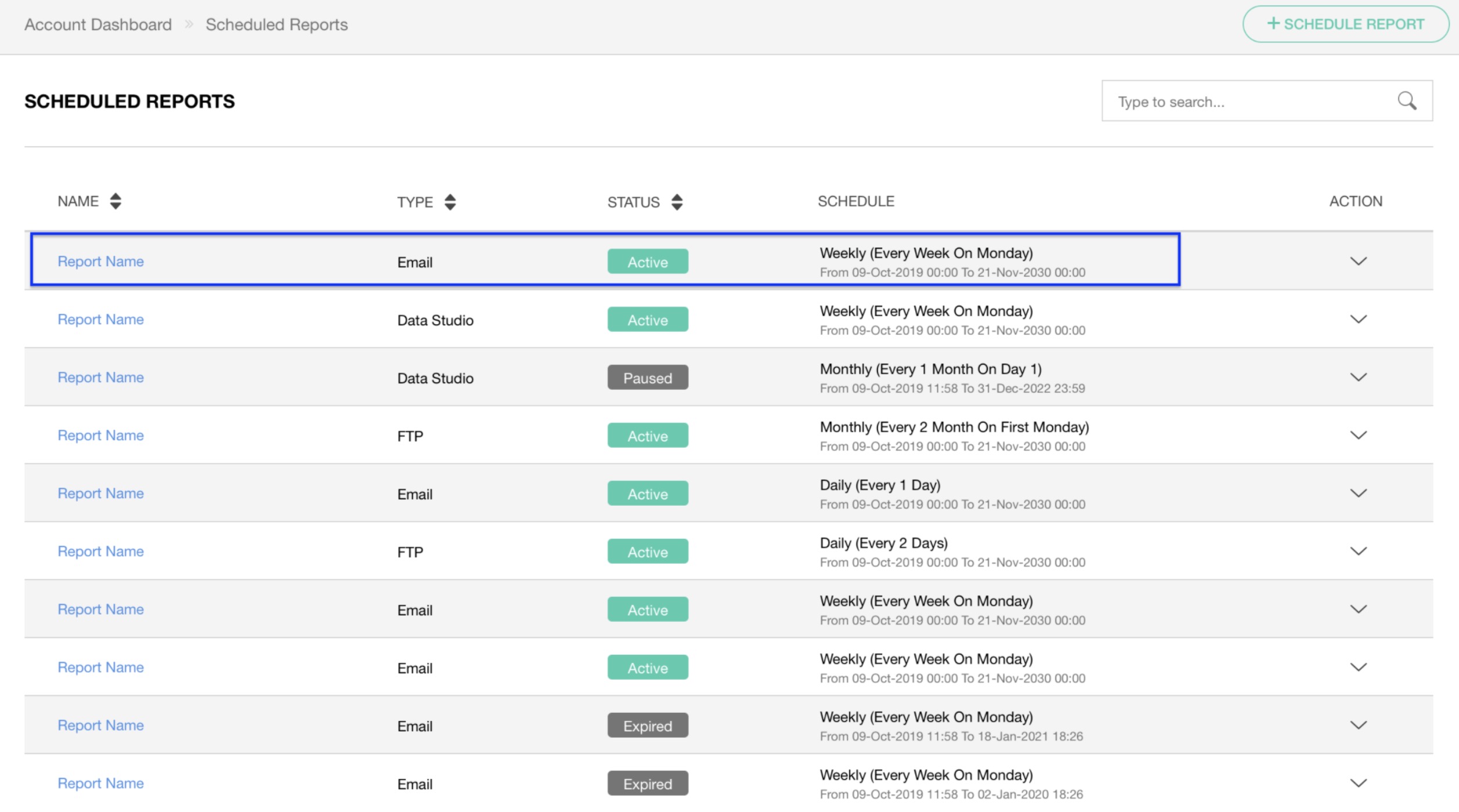Click Expired badge for 18-Jan-2021 report
Image resolution: width=1459 pixels, height=812 pixels.
pos(647,726)
